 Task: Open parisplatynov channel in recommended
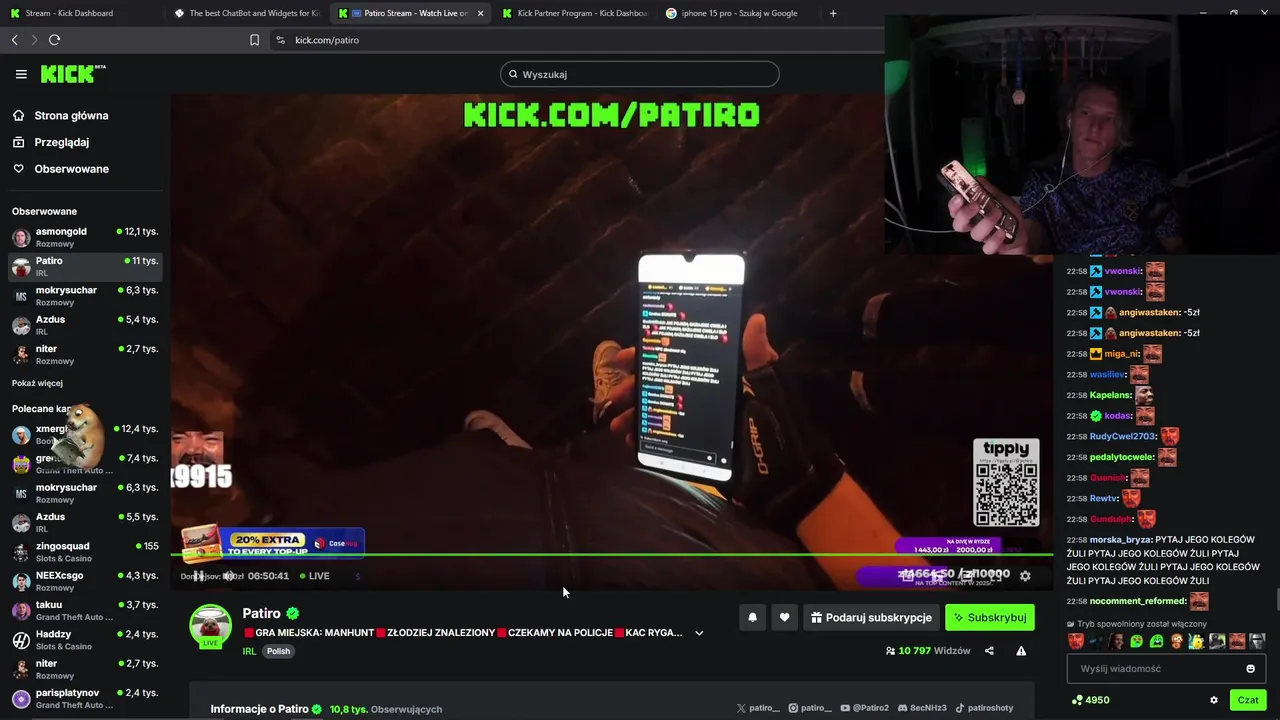pos(85,699)
